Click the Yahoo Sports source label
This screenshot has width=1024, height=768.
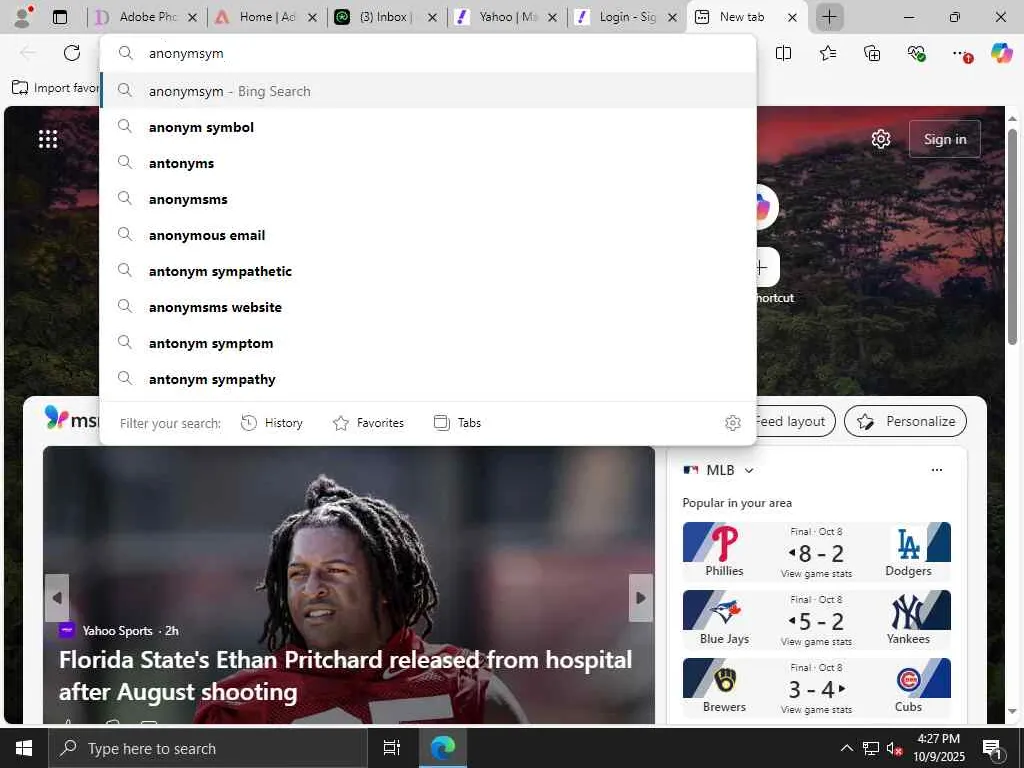click(118, 631)
